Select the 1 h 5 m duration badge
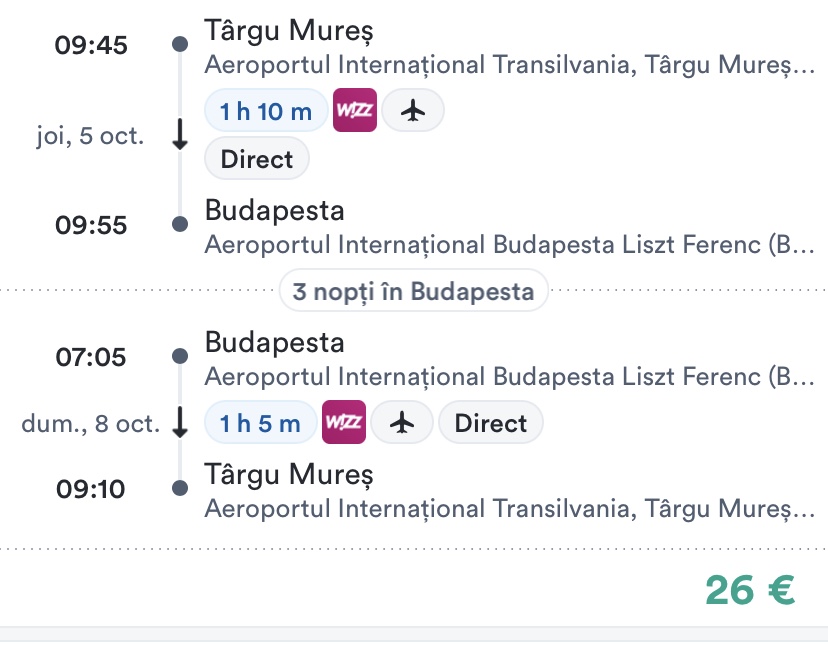The height and width of the screenshot is (646, 828). 261,423
